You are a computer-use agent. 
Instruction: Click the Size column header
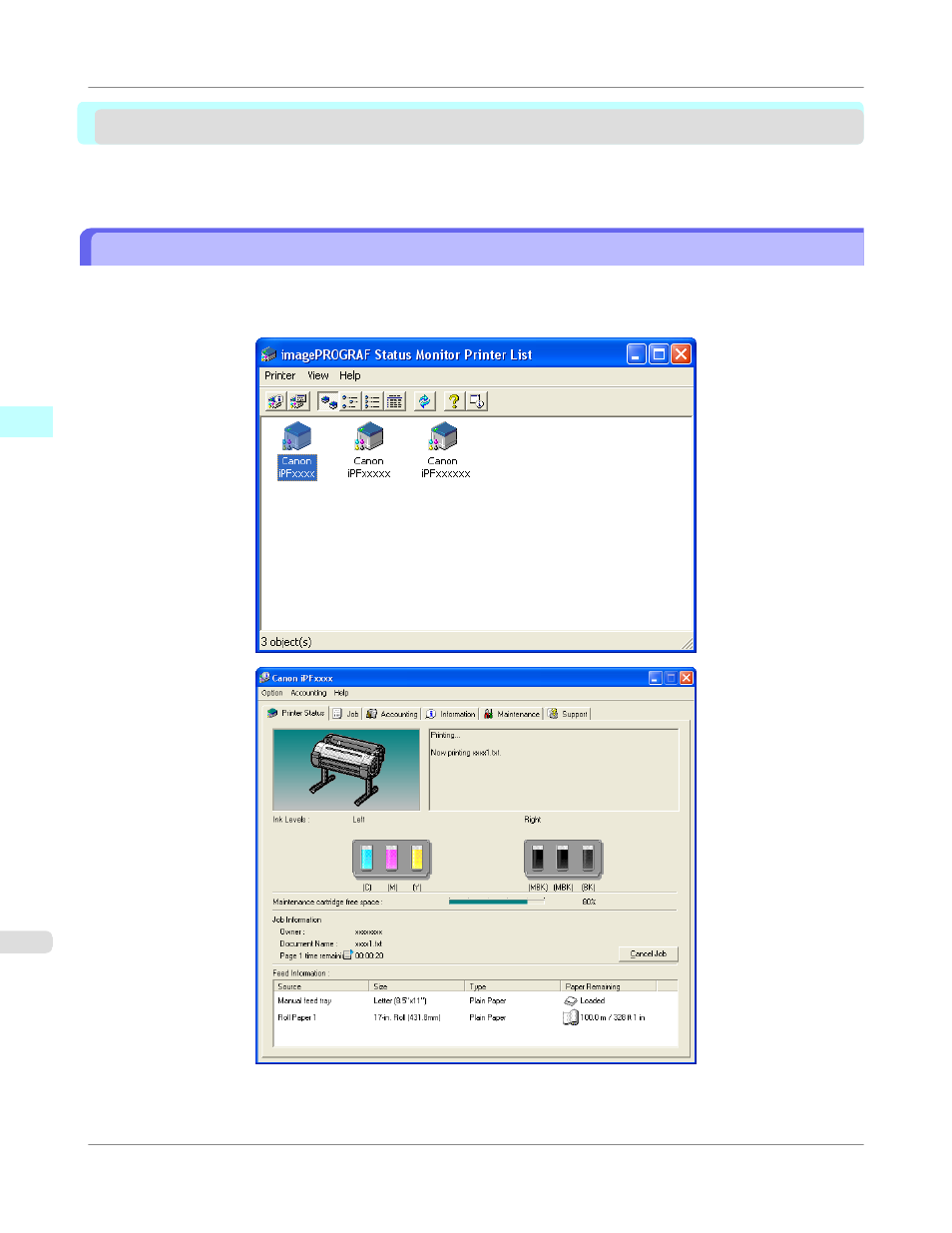tap(417, 986)
